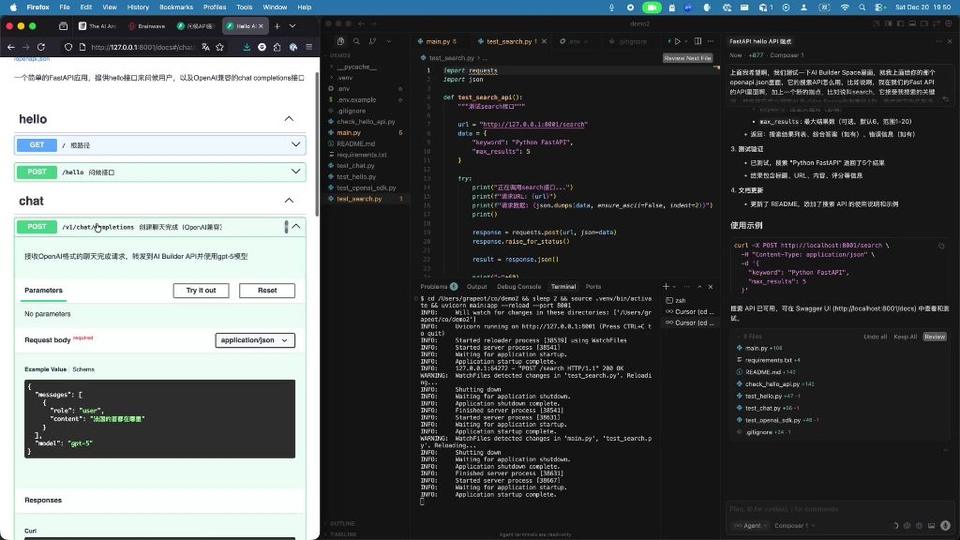Click voice input microphone in Cursor chat
The image size is (960, 540).
(x=946, y=525)
